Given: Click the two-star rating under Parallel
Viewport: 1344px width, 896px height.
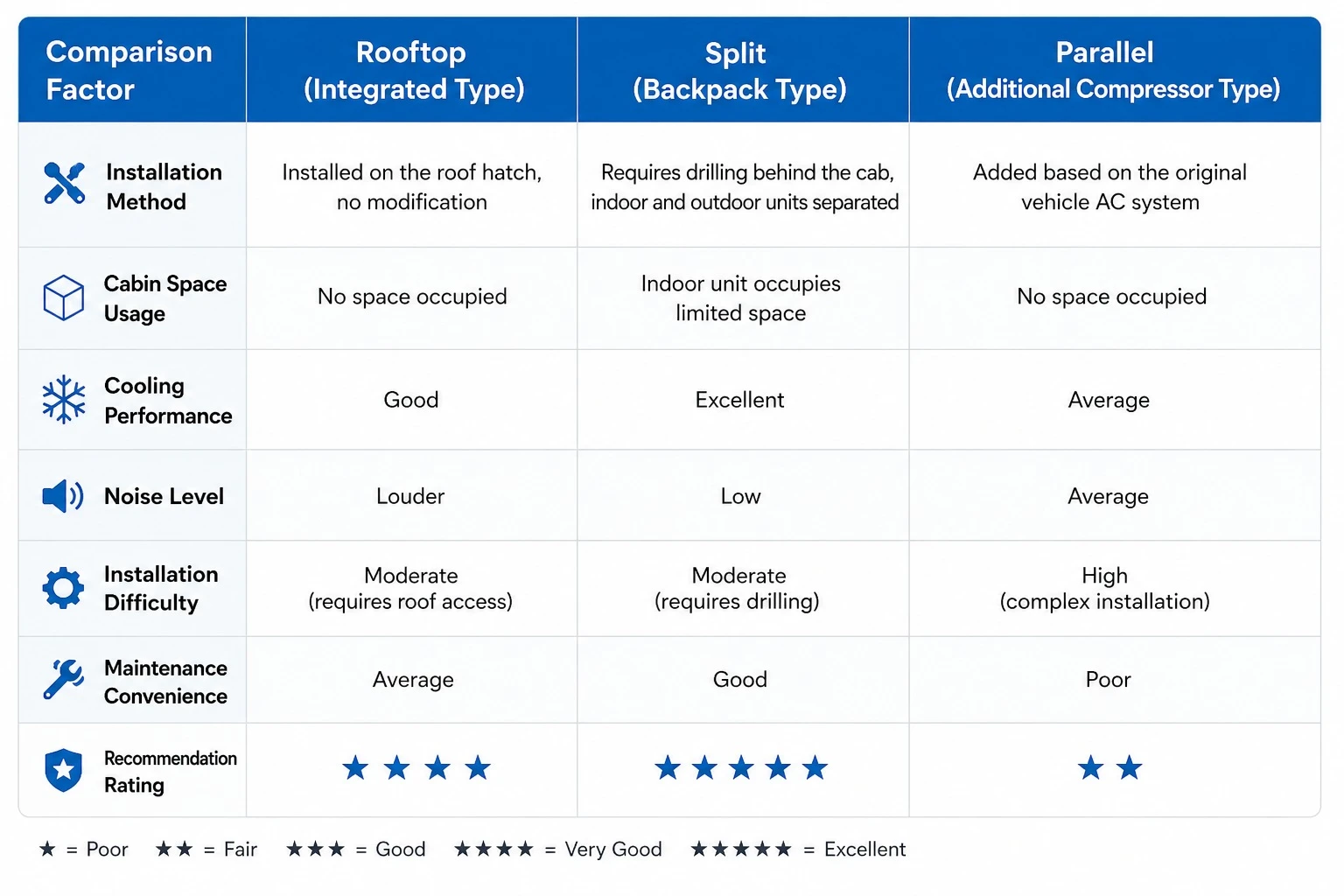Looking at the screenshot, I should [1109, 768].
